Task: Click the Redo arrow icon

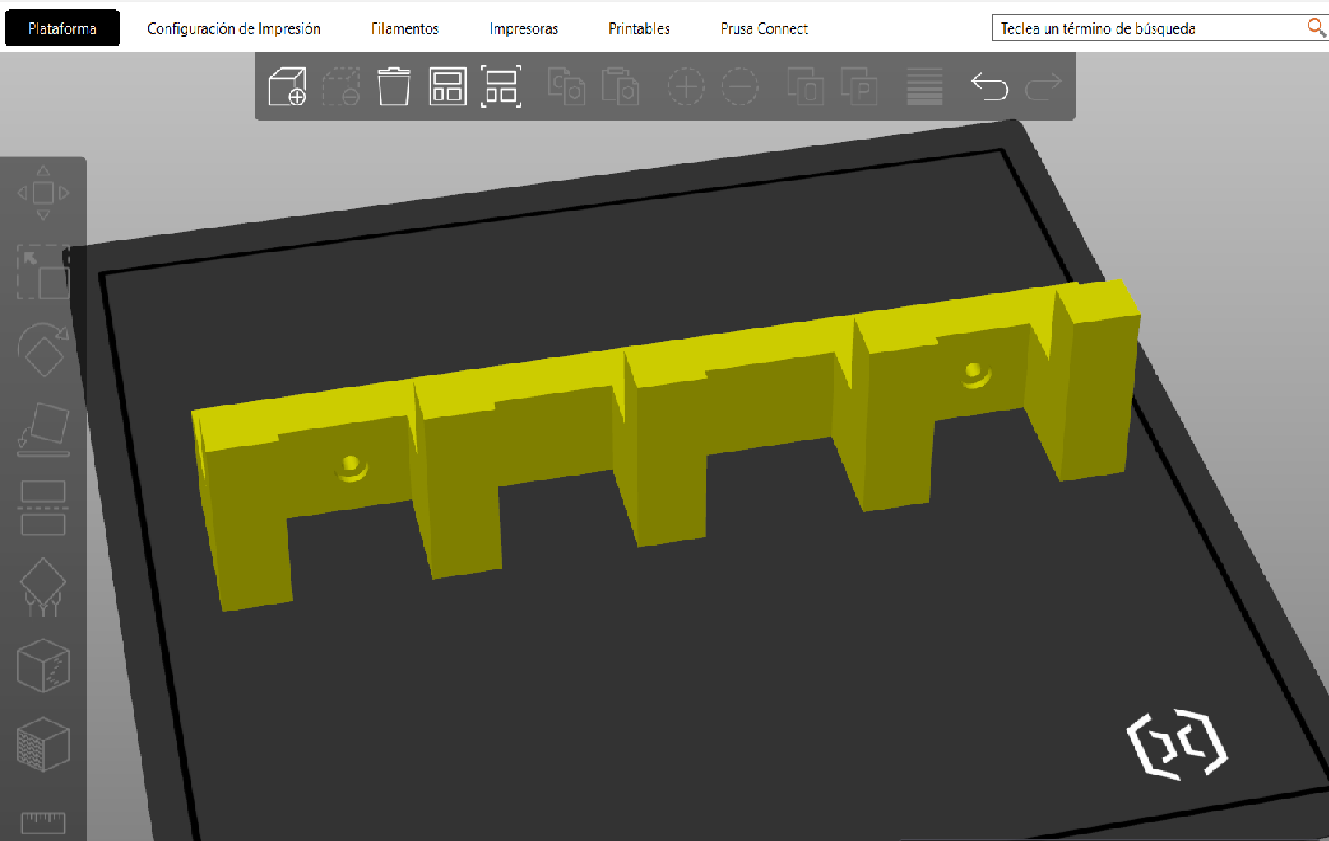Action: [x=1043, y=86]
